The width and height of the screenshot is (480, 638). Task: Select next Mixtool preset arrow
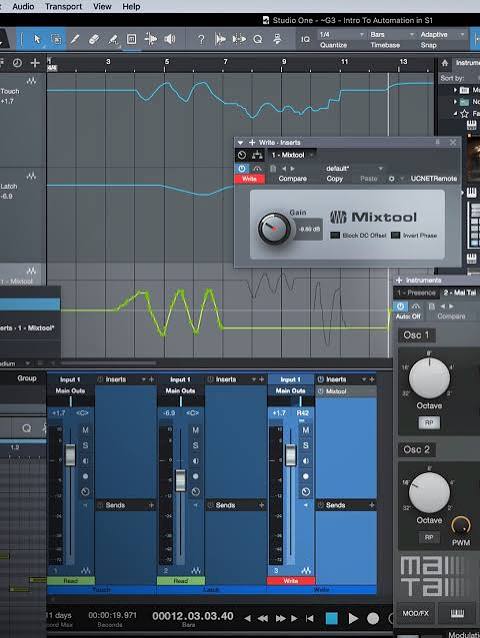[292, 168]
